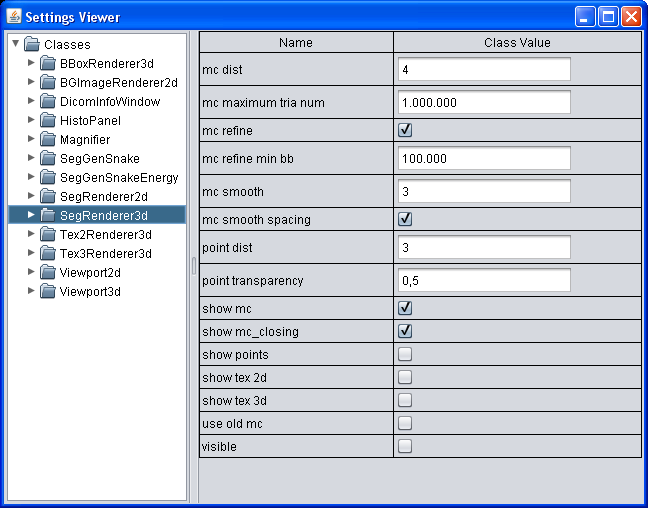Click the point transparency input field

pos(484,281)
